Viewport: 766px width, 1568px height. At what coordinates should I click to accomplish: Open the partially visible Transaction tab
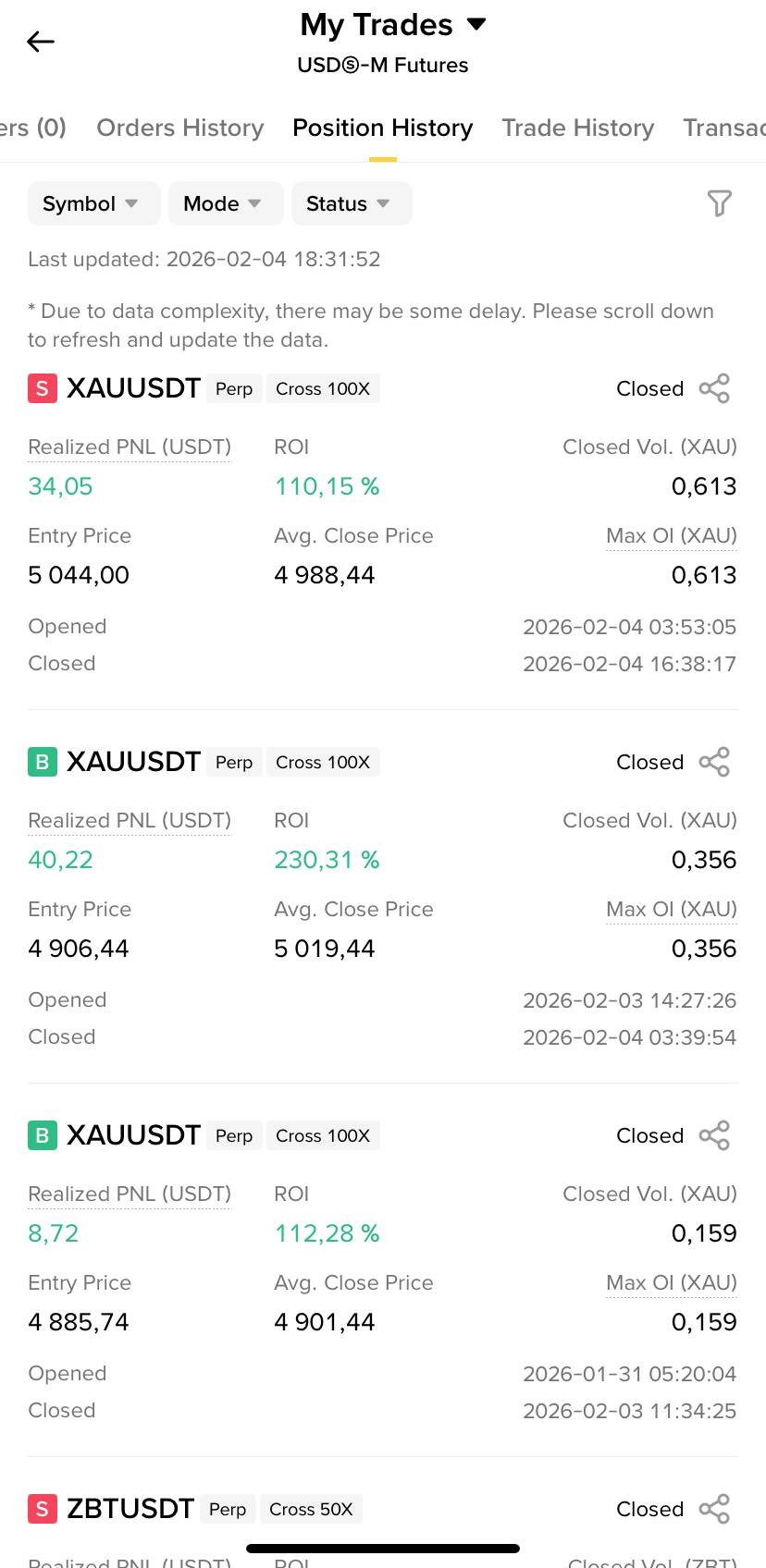tap(723, 128)
